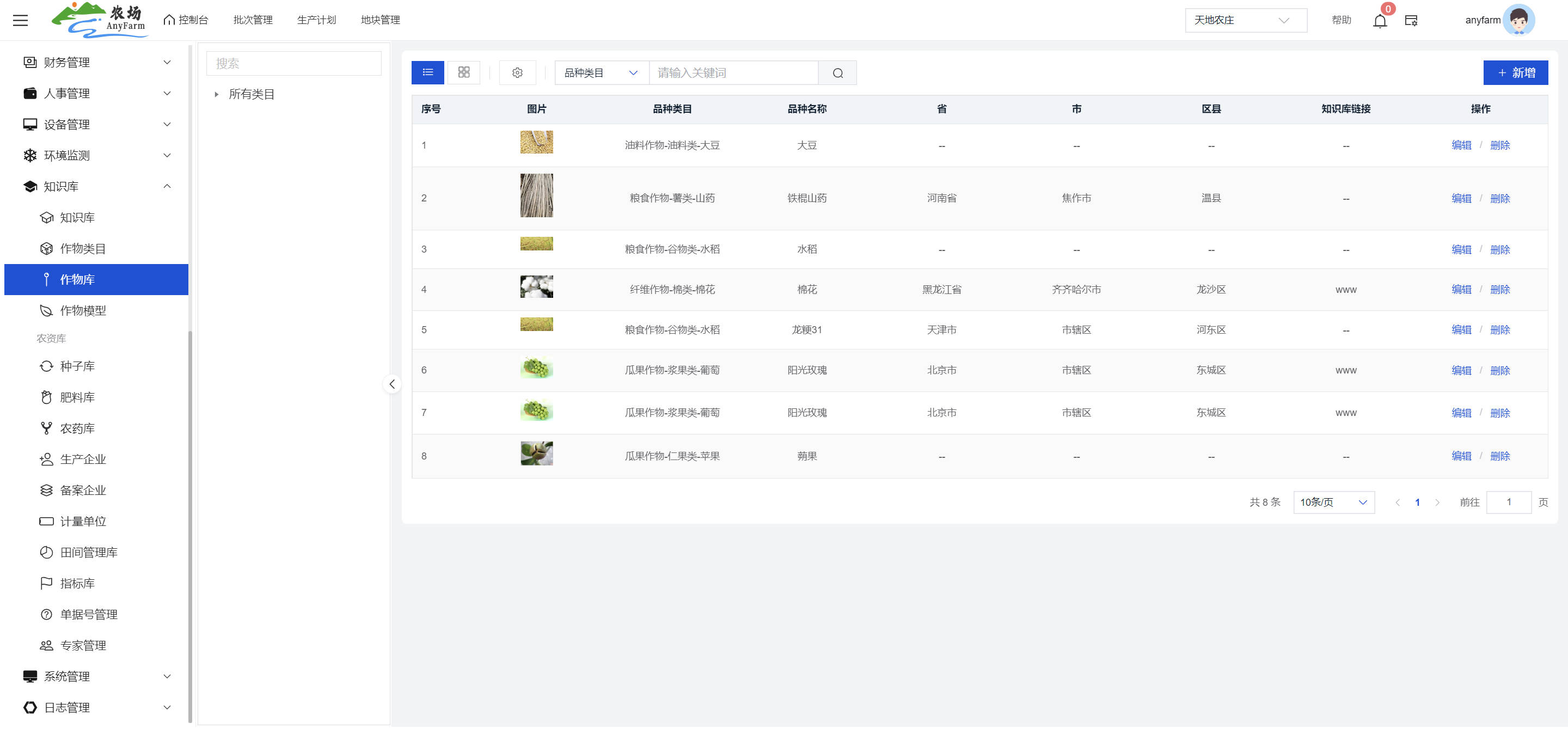This screenshot has width=1568, height=735.
Task: Open the 品种类目 filter dropdown
Action: (x=600, y=73)
